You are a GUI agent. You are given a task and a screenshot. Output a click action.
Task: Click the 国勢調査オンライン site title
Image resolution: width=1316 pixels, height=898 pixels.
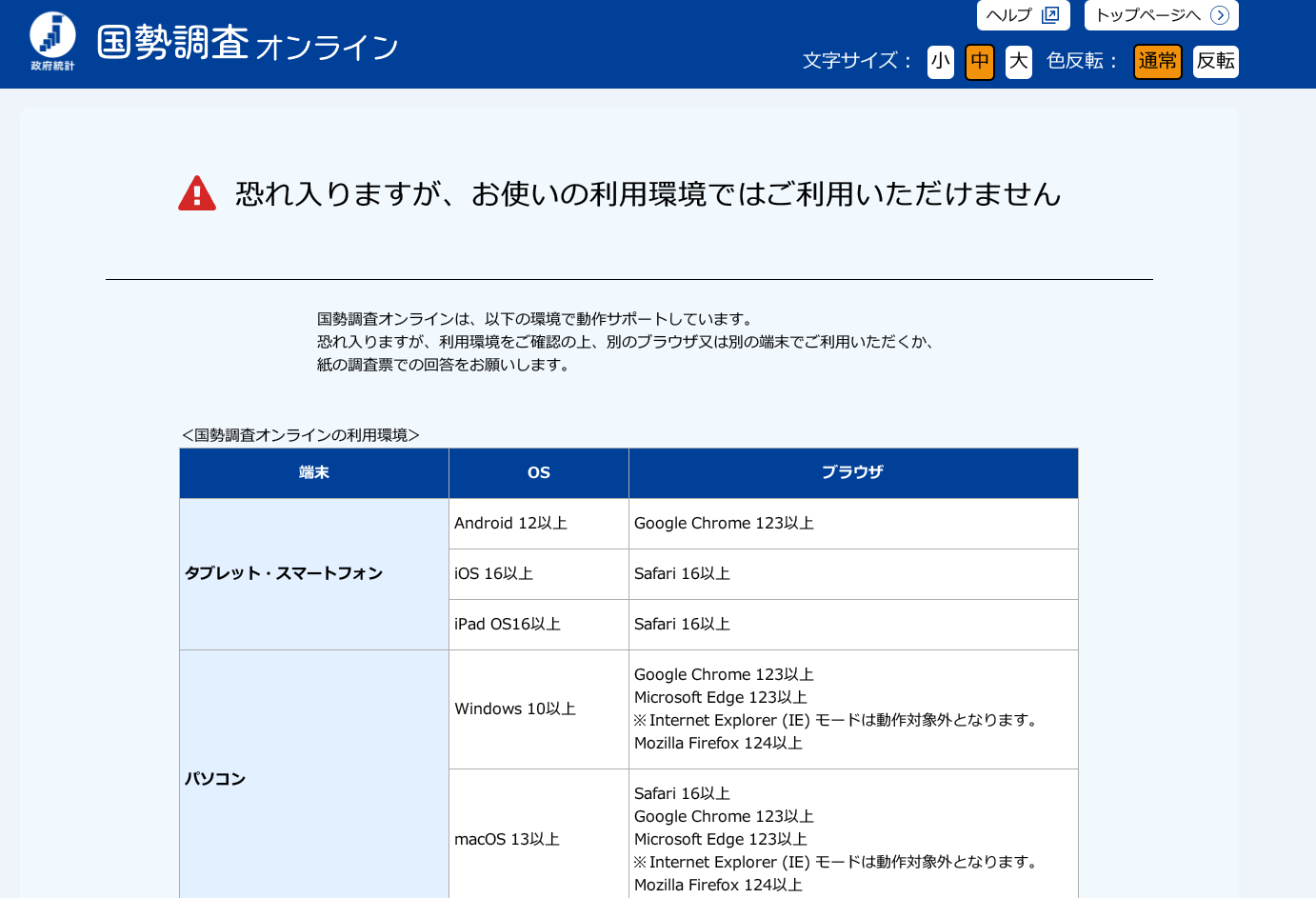pyautogui.click(x=248, y=44)
